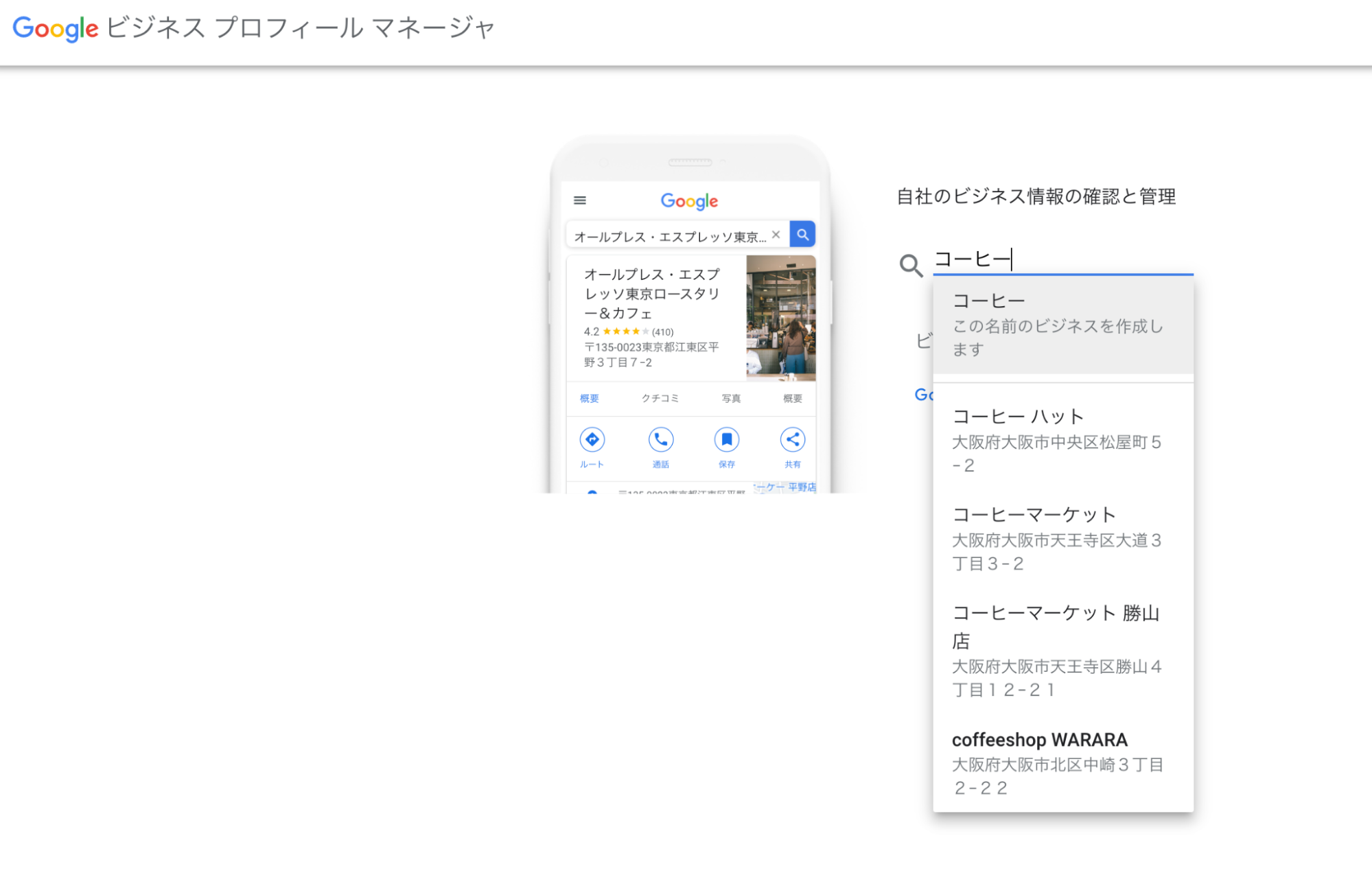Screen dimensions: 1372x884
Task: Click into the business name search field containing コーヒー
Action: pos(1062,259)
